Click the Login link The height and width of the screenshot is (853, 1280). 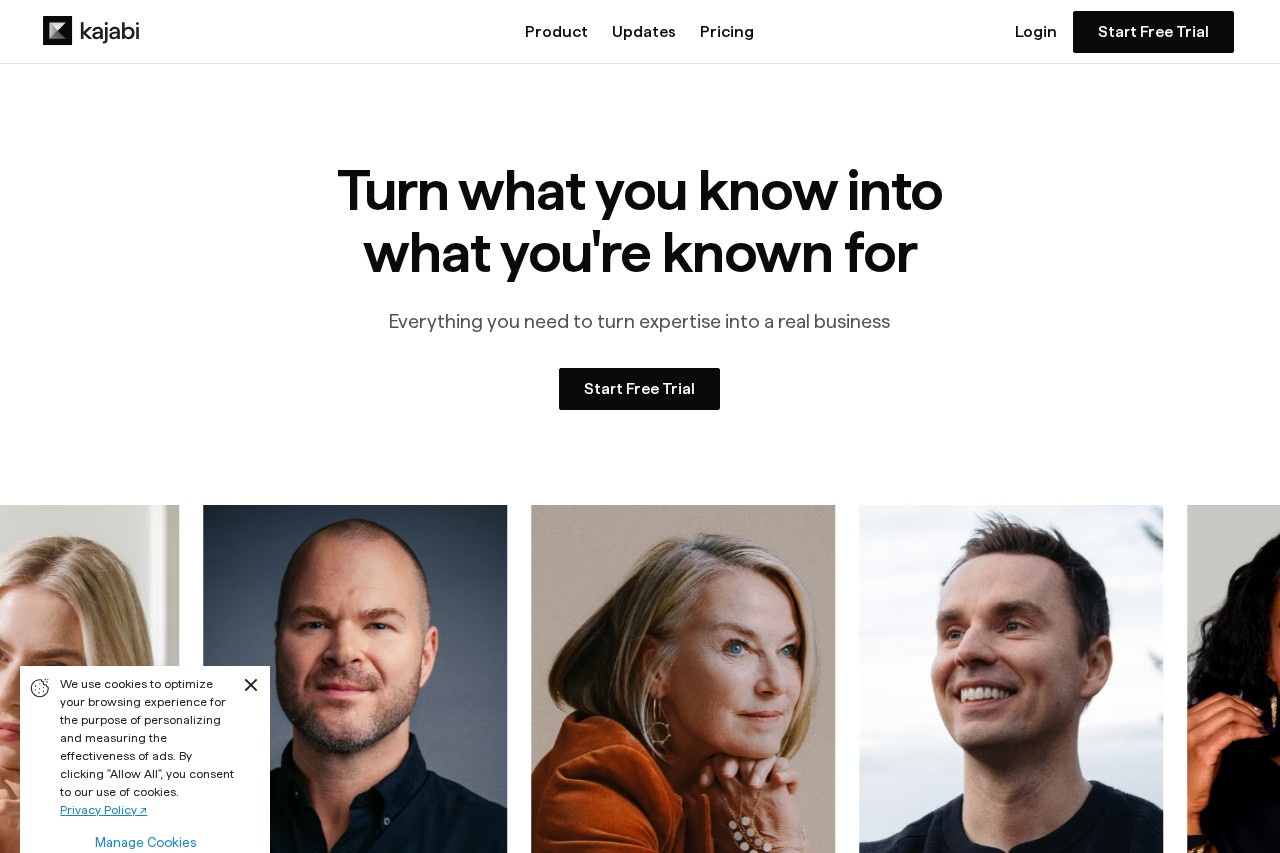pyautogui.click(x=1035, y=32)
